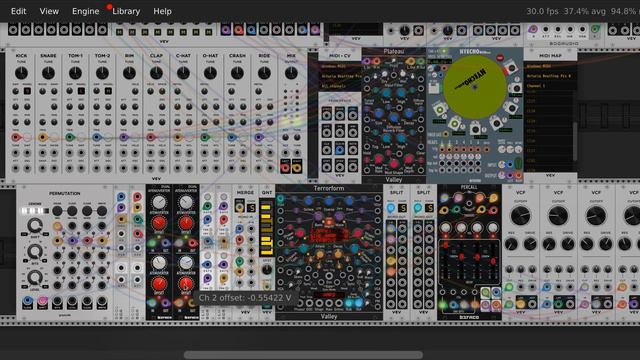Open MIDI-CV's Arturia BeatStep Pro device dropdown
The width and height of the screenshot is (640, 360).
340,76
